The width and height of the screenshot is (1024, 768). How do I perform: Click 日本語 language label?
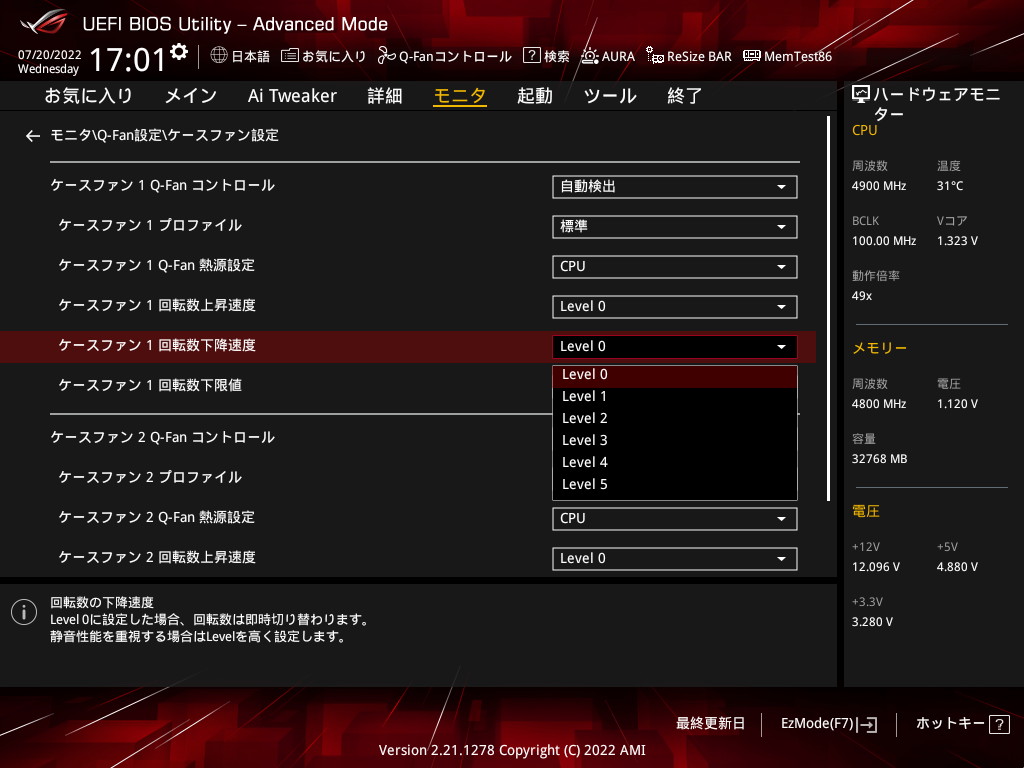(x=251, y=57)
